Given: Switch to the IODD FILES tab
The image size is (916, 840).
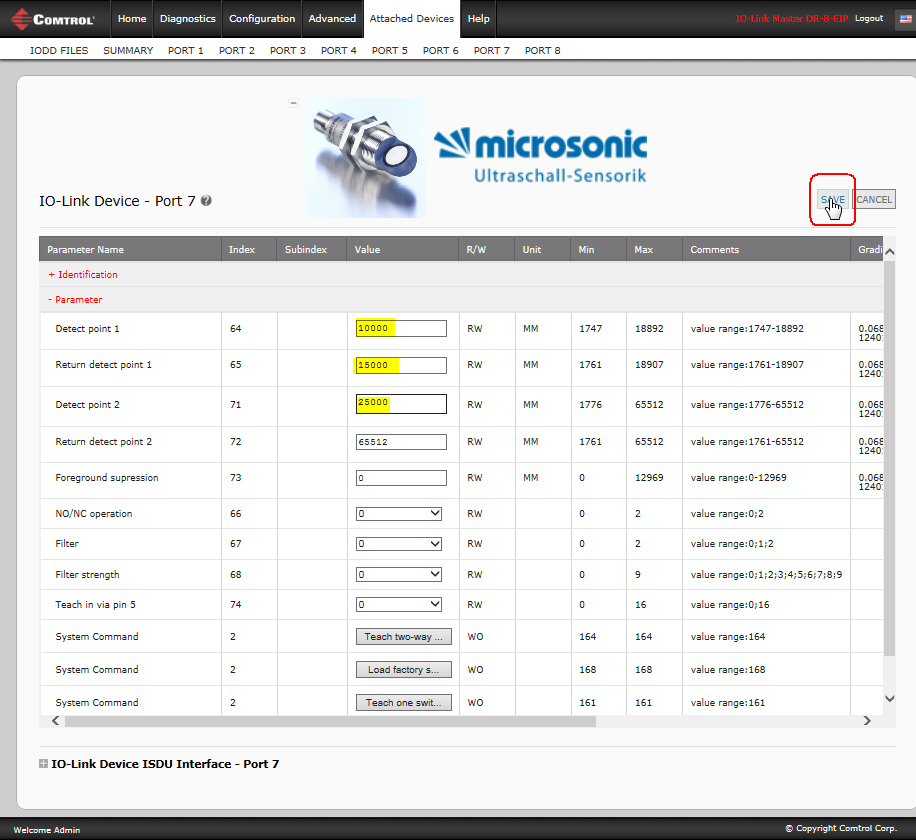Looking at the screenshot, I should tap(59, 50).
